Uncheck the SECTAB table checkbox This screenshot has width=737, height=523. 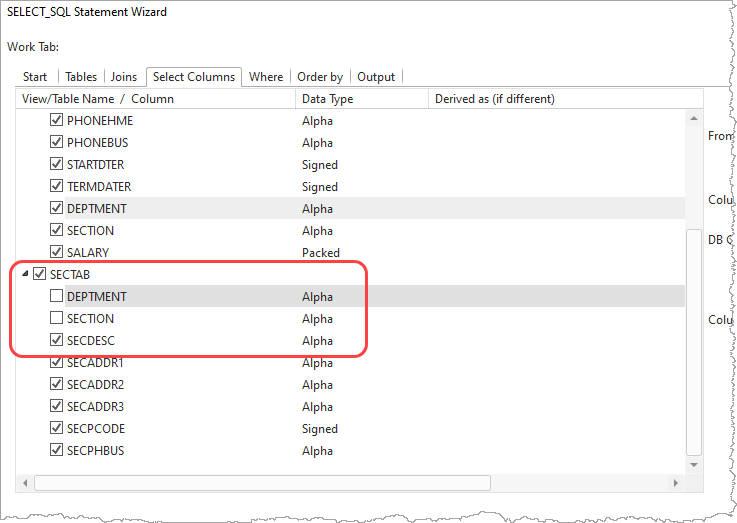40,274
